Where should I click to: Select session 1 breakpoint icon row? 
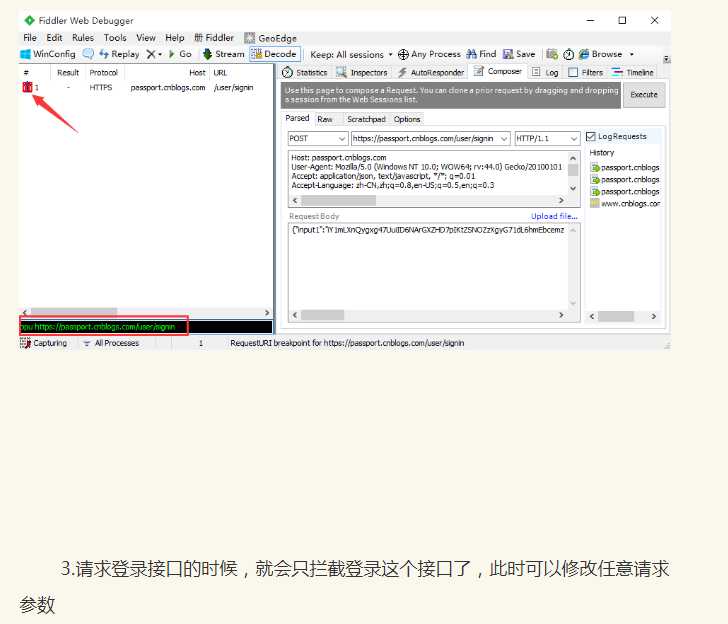click(27, 87)
